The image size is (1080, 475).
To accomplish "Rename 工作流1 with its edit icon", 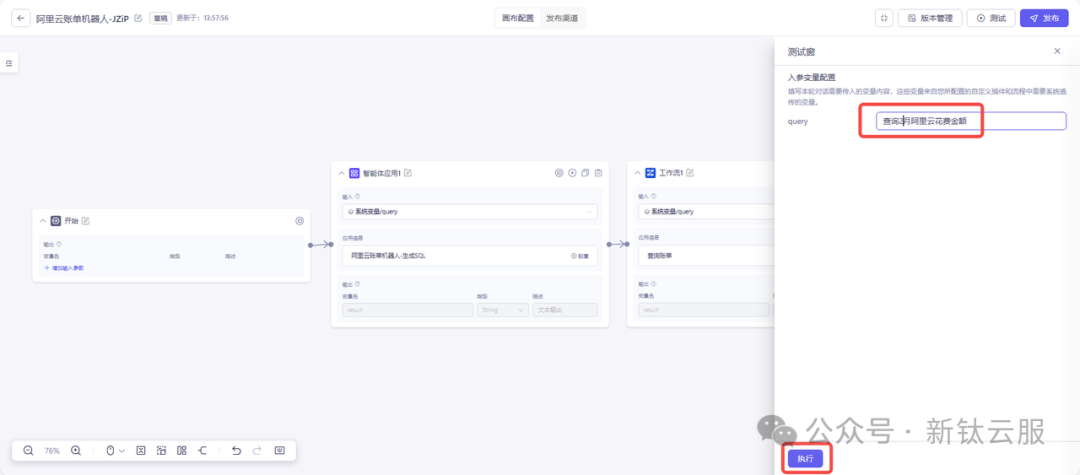I will coord(689,173).
